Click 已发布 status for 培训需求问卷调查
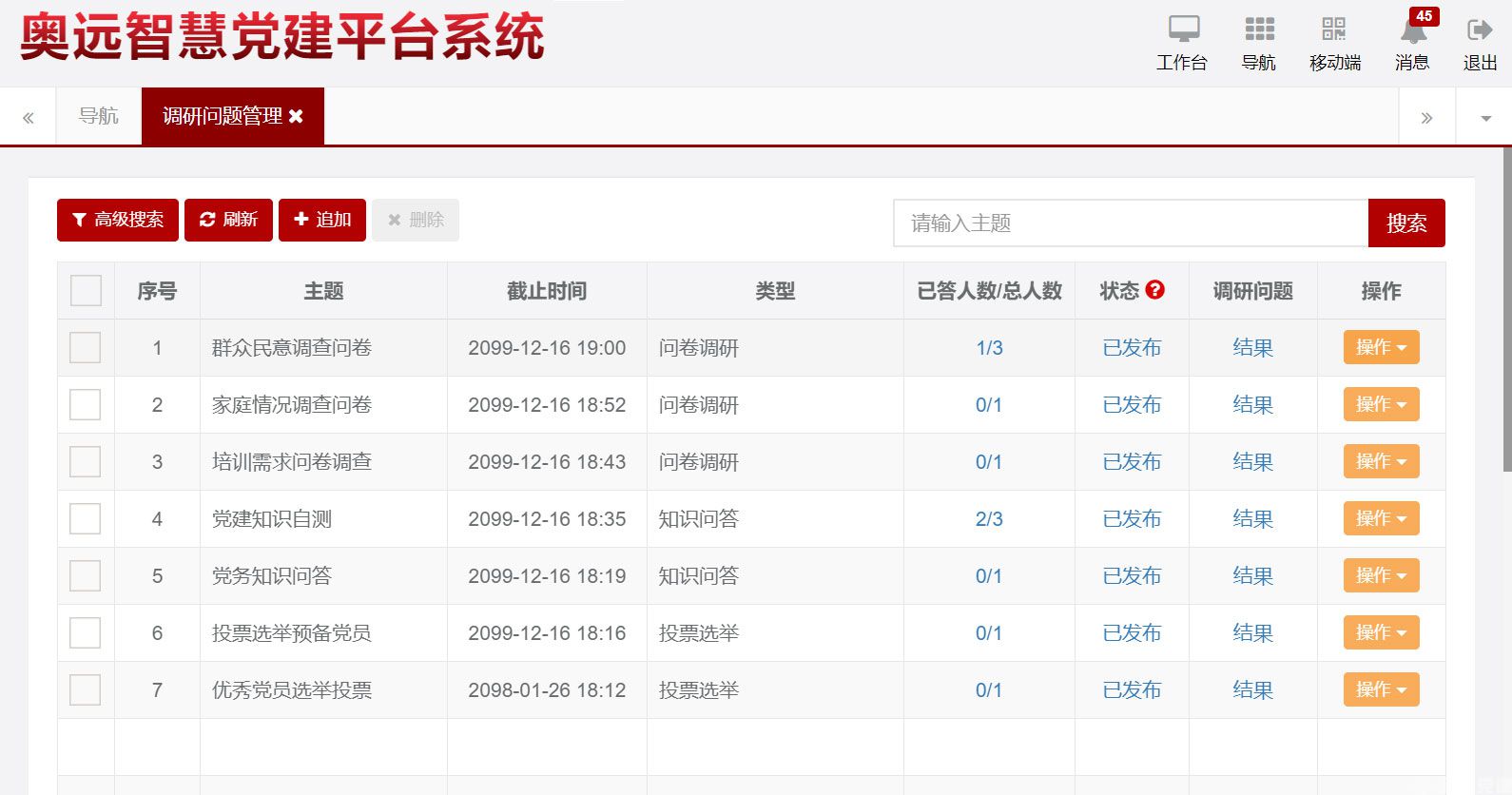The image size is (1512, 795). click(1132, 461)
